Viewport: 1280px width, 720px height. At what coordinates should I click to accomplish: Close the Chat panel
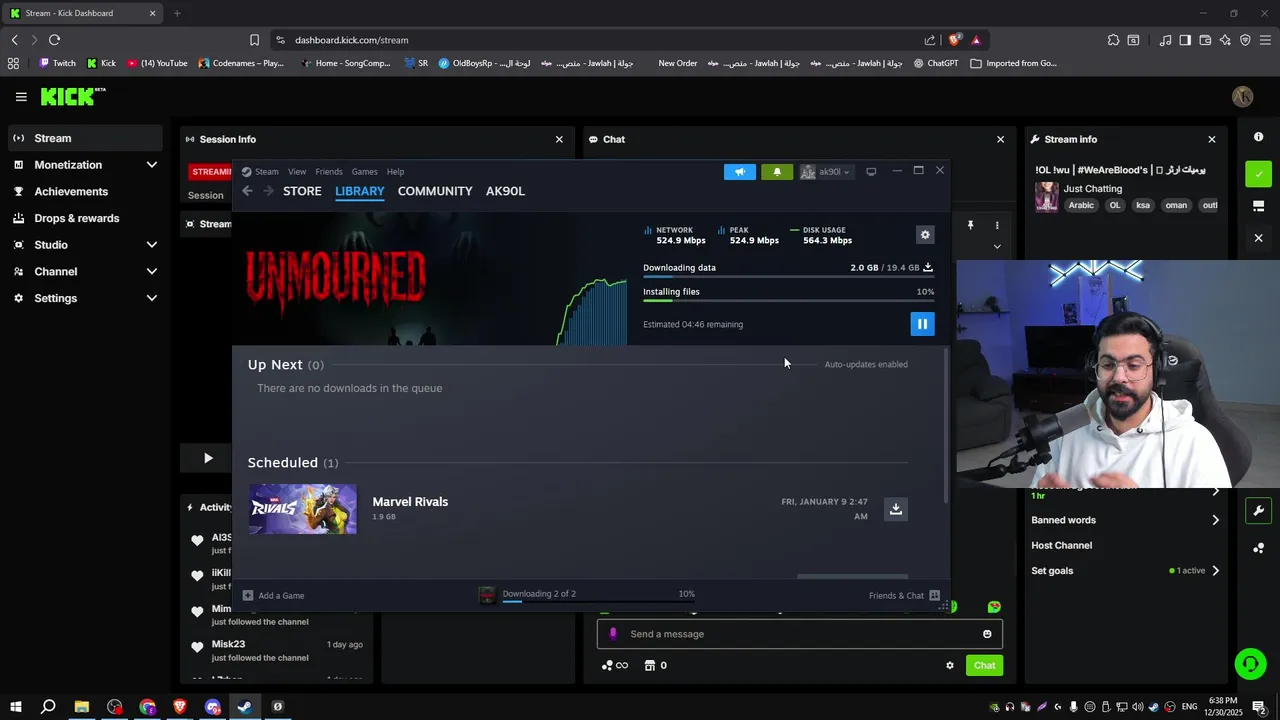pyautogui.click(x=1000, y=140)
